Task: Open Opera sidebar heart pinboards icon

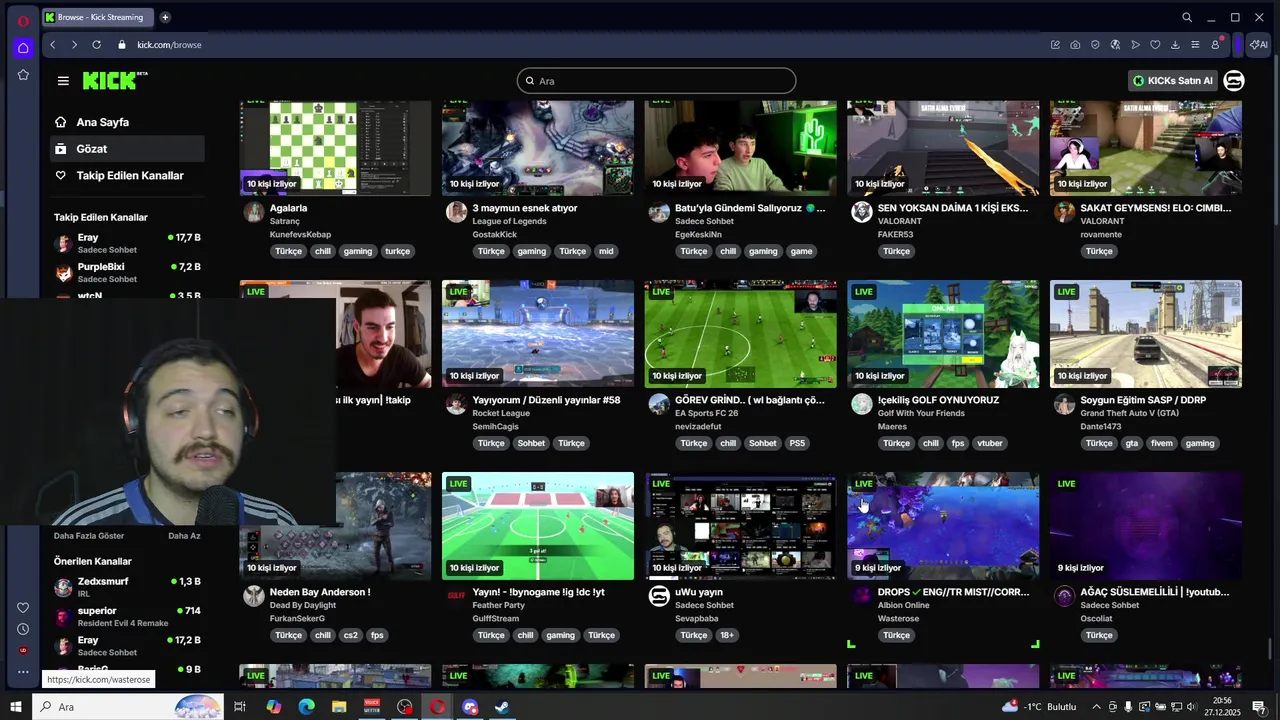Action: [x=23, y=608]
